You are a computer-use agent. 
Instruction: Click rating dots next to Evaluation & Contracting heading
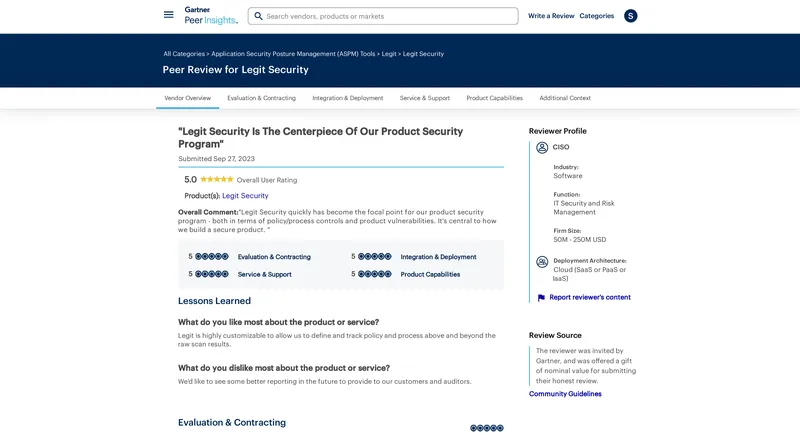pyautogui.click(x=487, y=428)
